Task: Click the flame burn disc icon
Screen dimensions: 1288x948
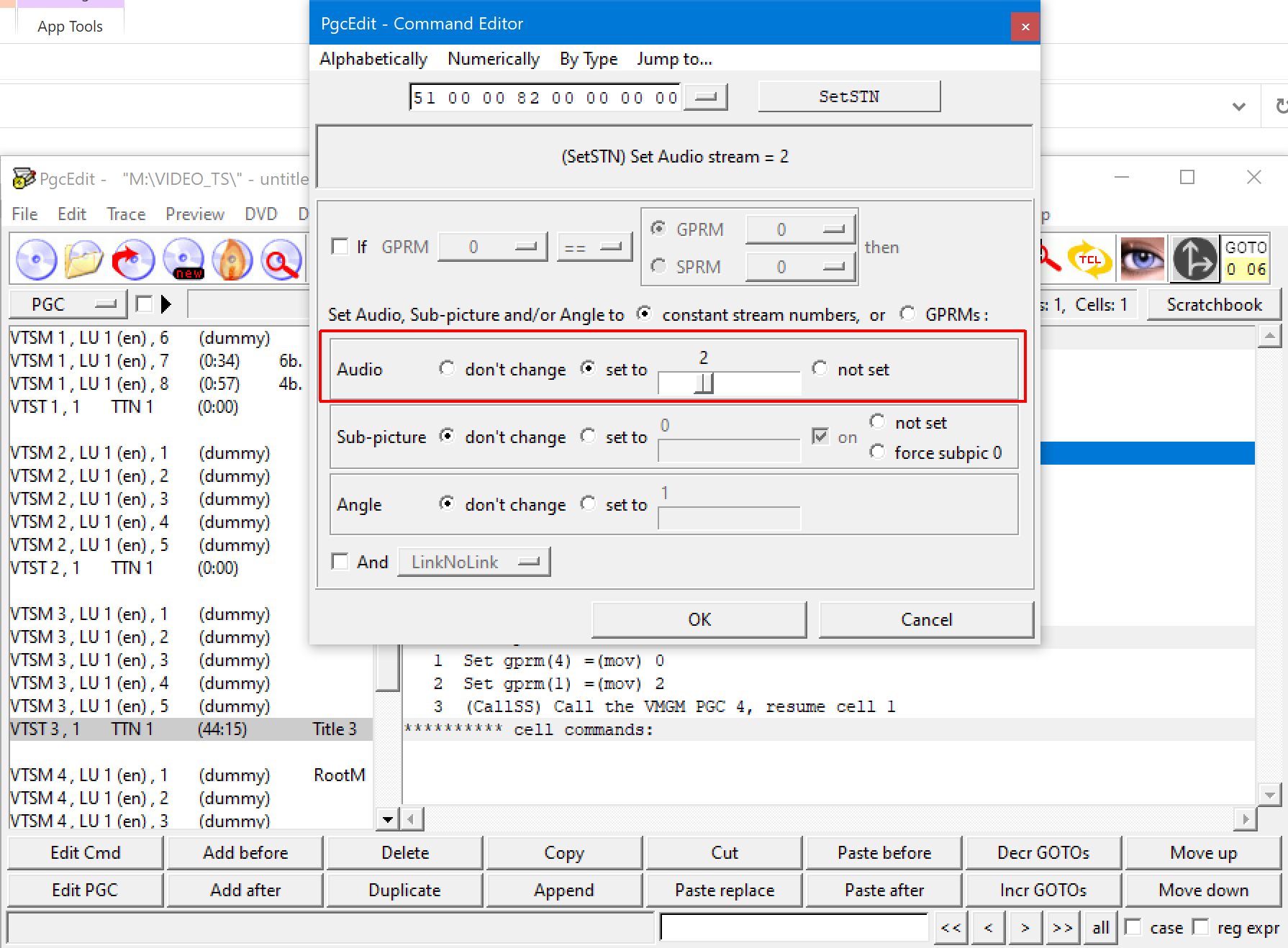Action: pos(232,260)
